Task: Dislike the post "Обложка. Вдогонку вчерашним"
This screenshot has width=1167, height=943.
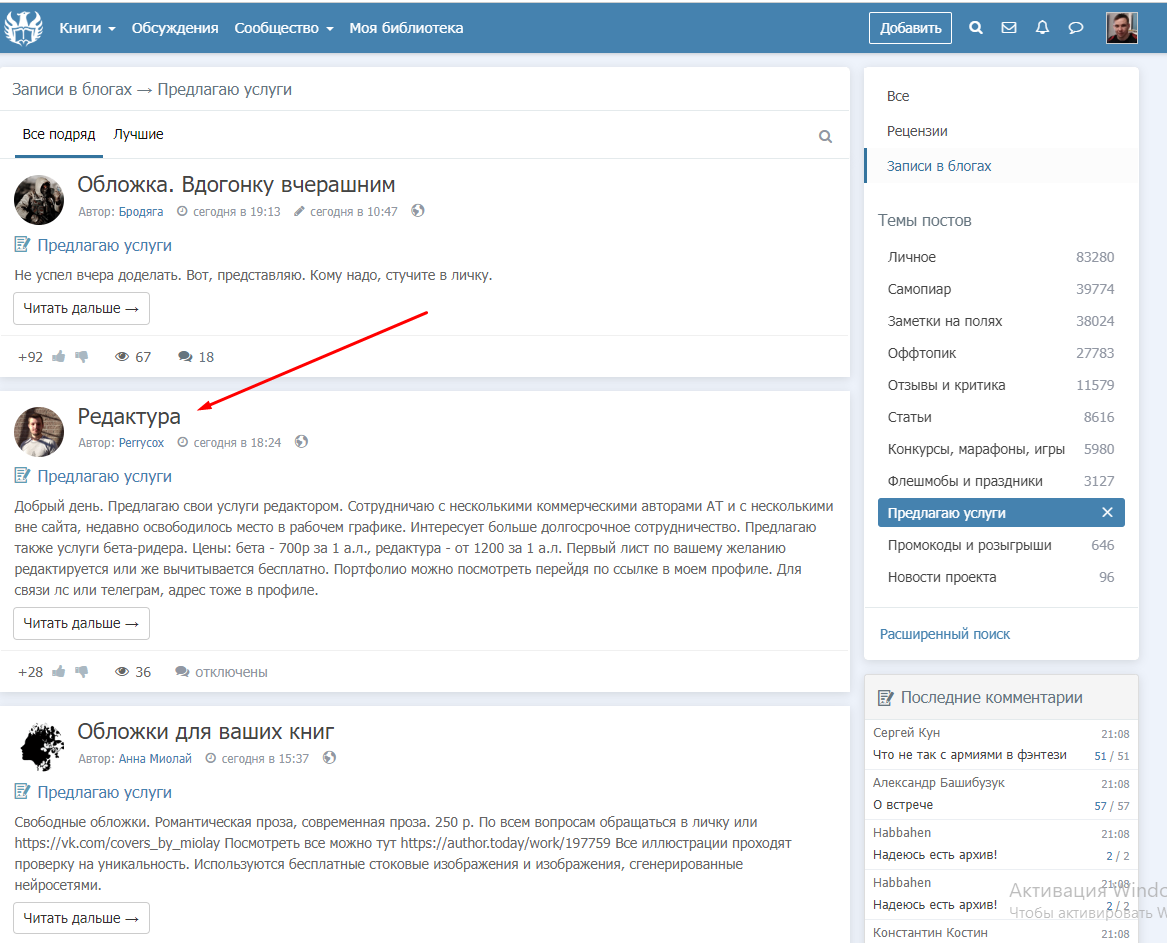Action: pos(82,357)
